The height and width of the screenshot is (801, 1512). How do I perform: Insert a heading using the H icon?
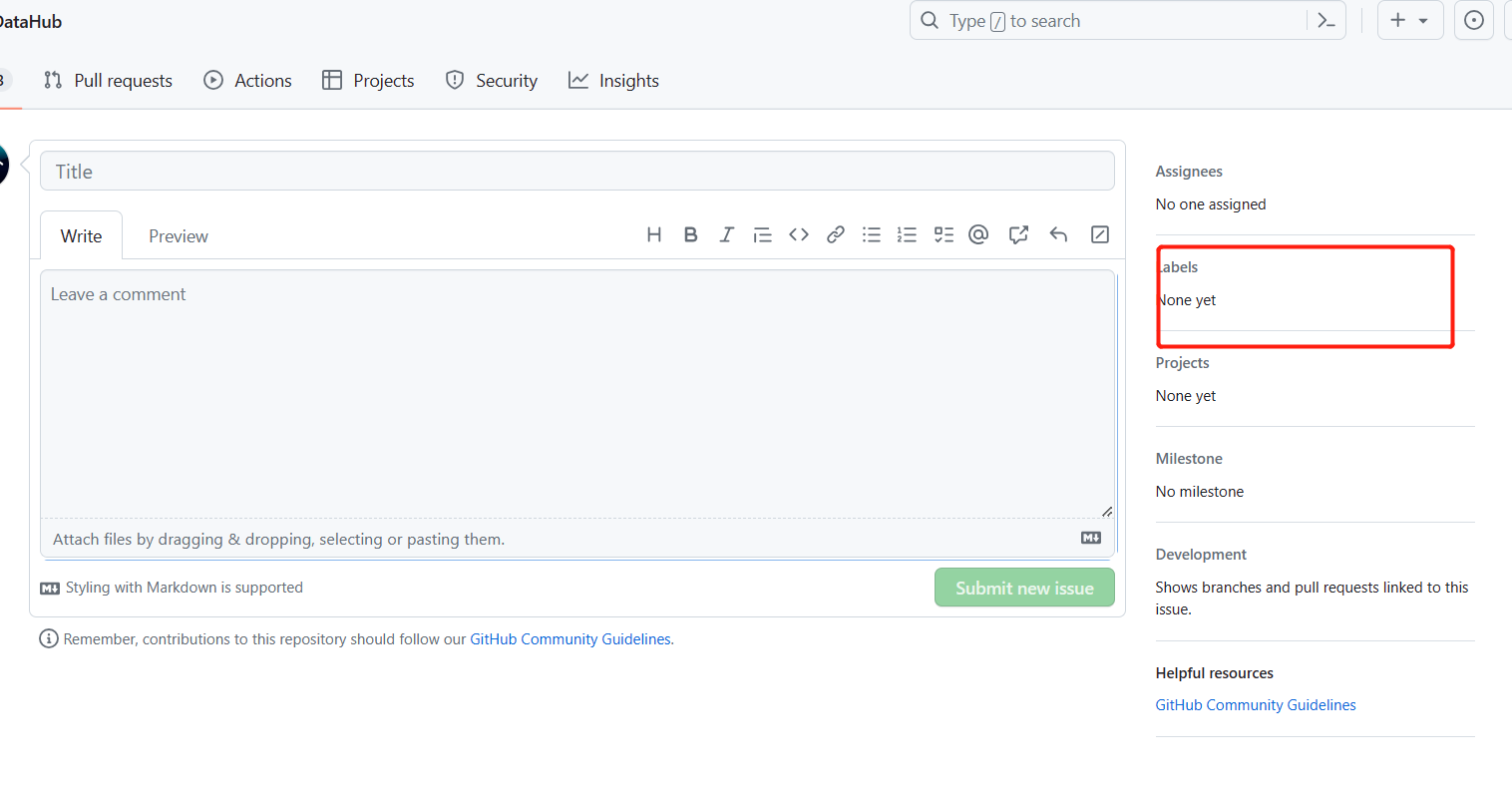tap(654, 234)
